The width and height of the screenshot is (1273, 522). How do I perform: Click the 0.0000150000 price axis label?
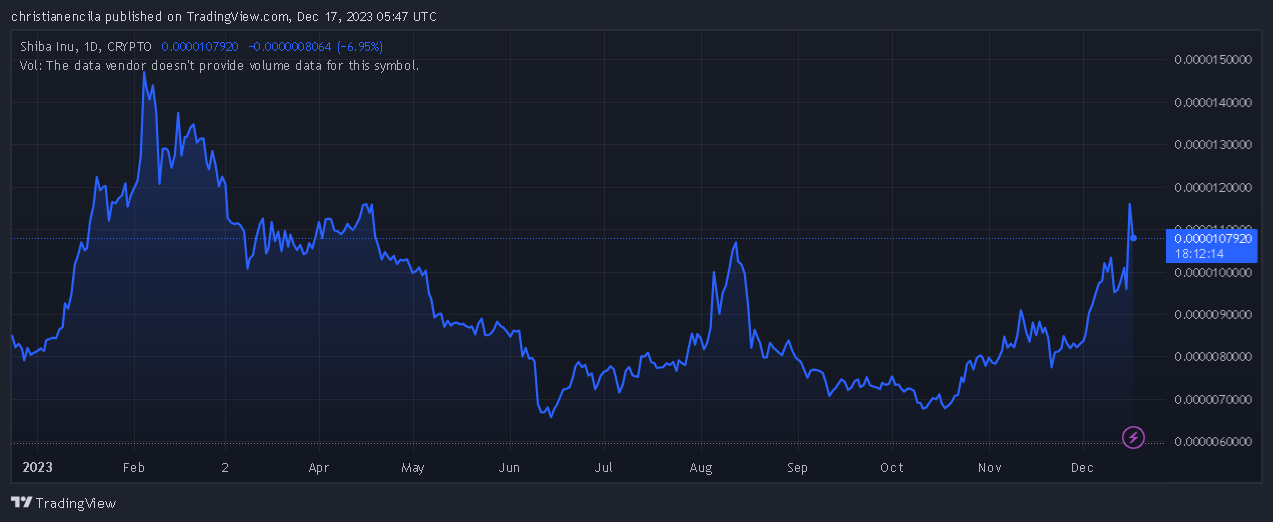[1212, 60]
